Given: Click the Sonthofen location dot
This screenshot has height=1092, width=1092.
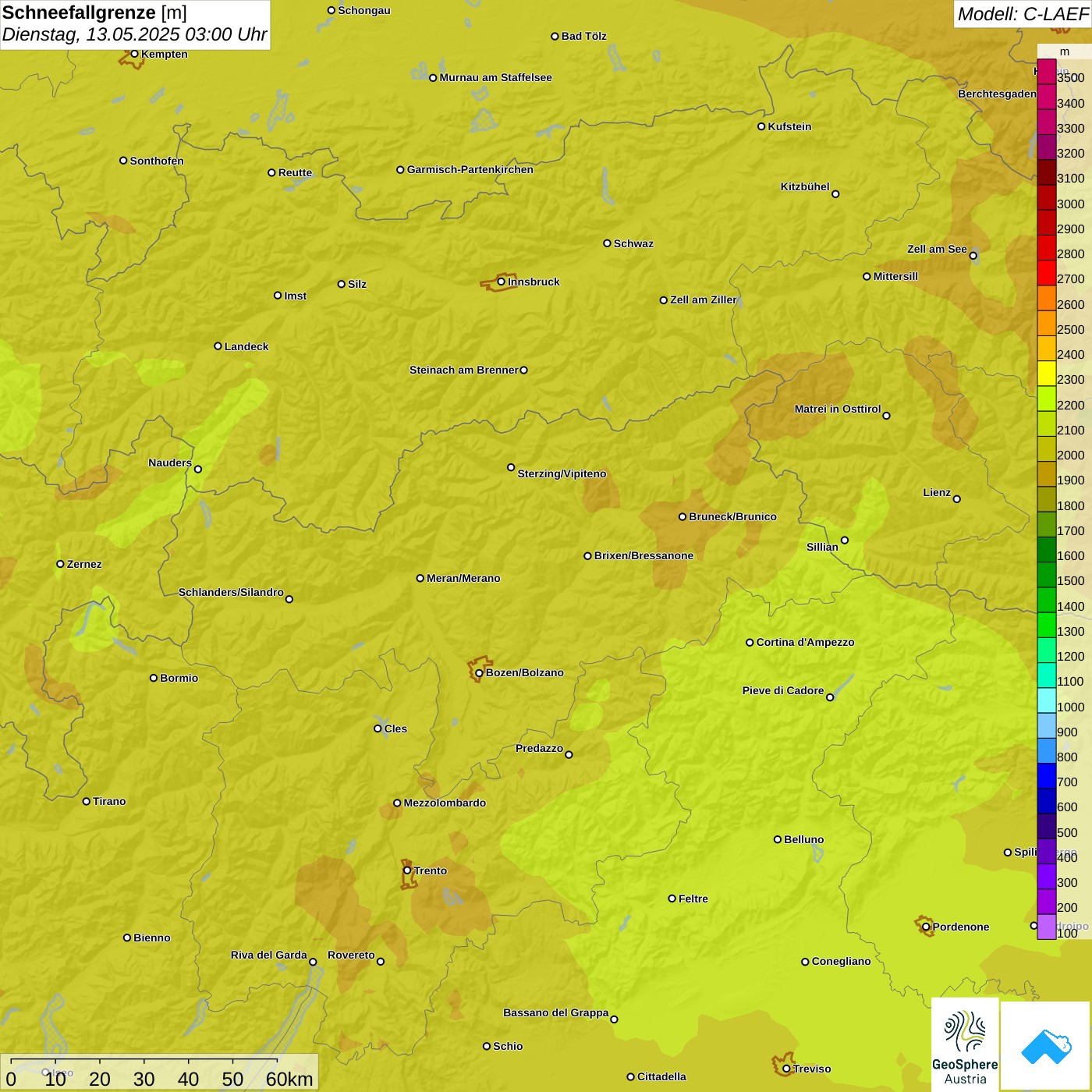Looking at the screenshot, I should point(123,161).
